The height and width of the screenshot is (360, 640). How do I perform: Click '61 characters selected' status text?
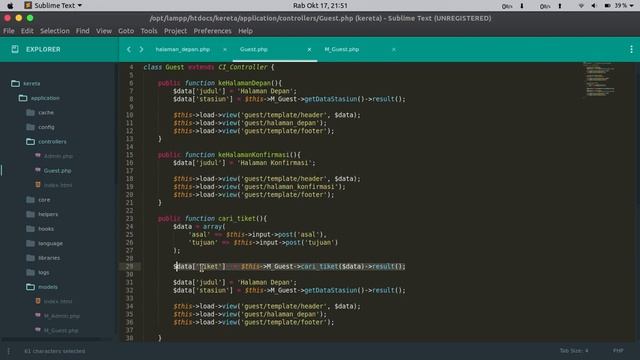[55, 351]
